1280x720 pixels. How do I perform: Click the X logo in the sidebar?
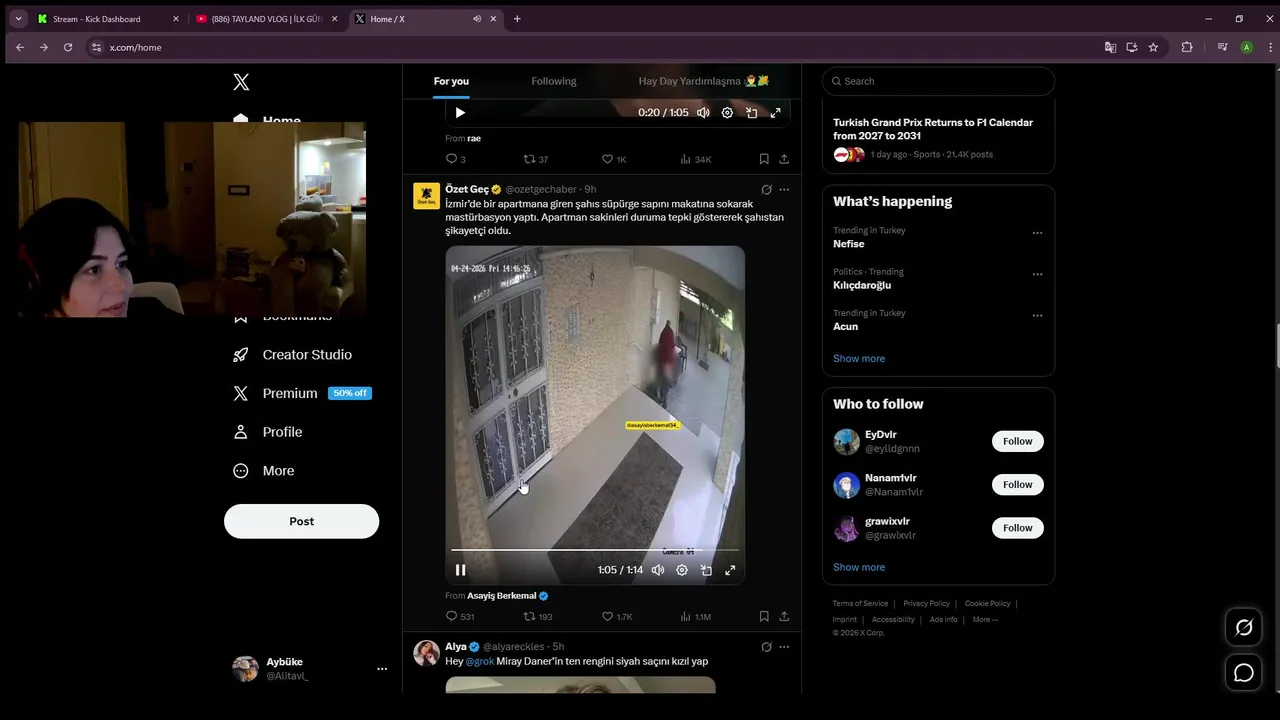241,82
